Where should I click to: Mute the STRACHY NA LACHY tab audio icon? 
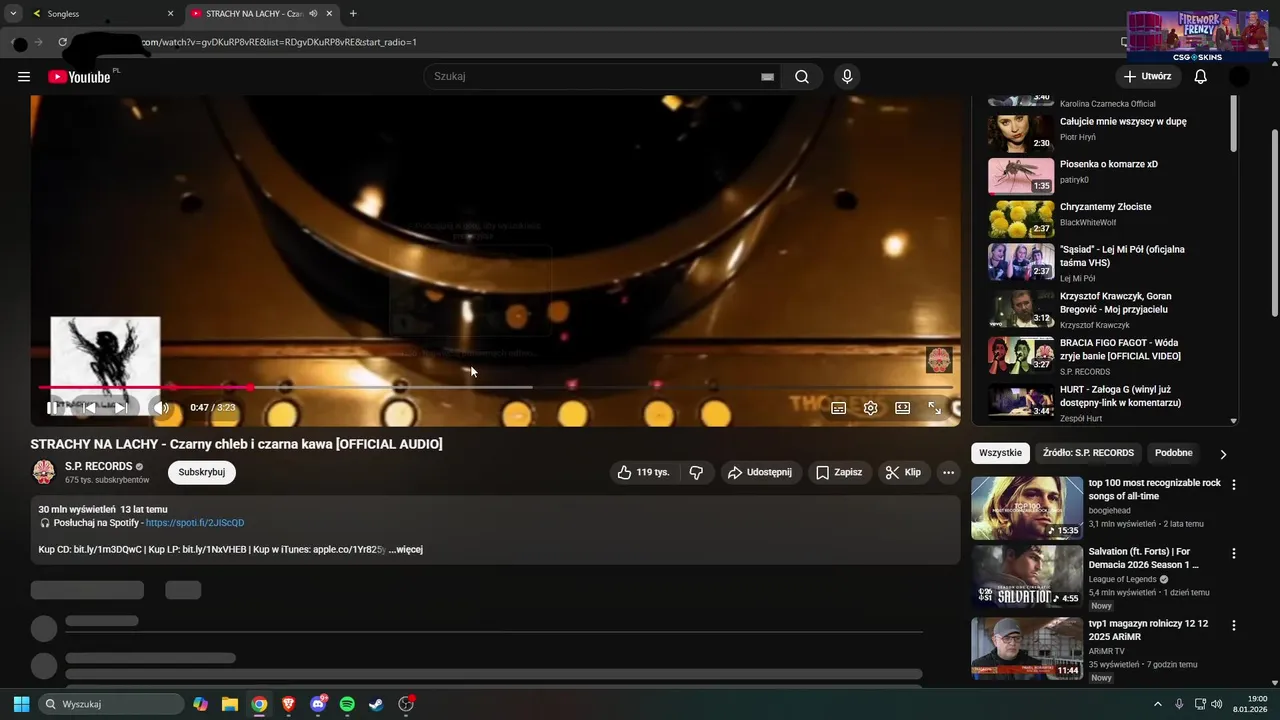(x=313, y=14)
